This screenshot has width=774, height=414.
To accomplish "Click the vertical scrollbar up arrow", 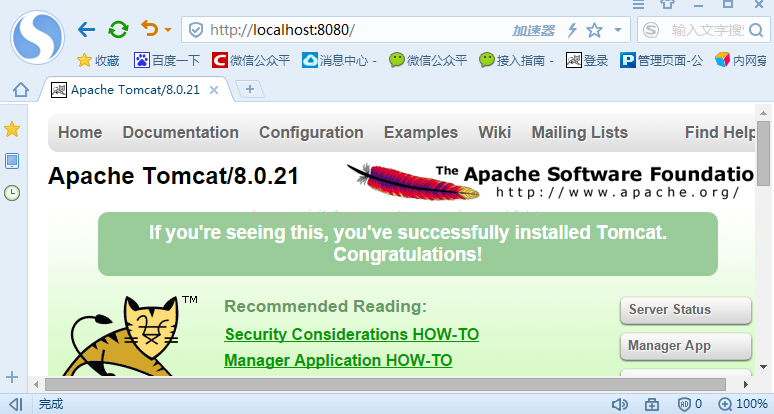I will 764,113.
